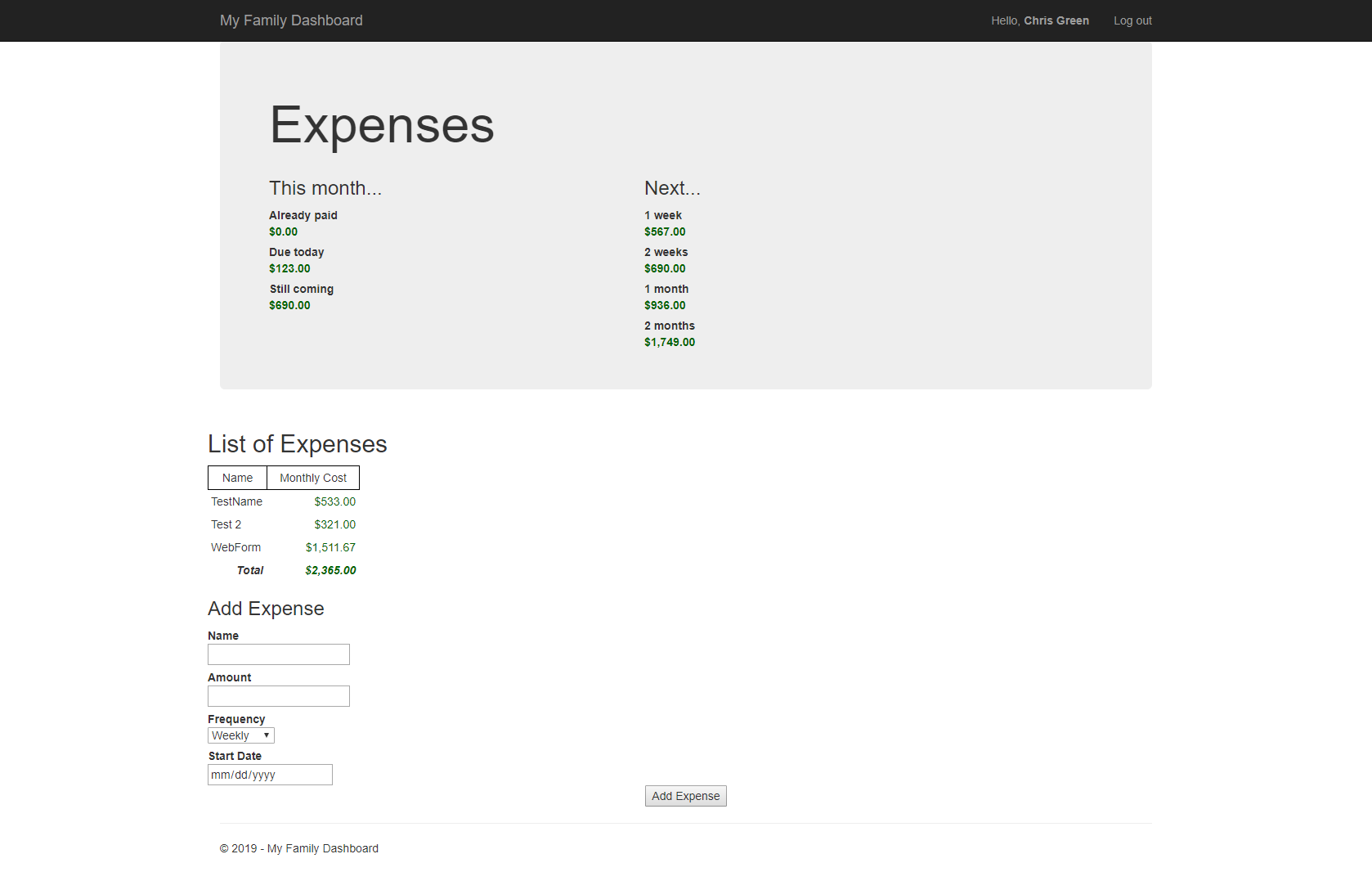Click into the Amount input field
1372x881 pixels.
tap(278, 696)
